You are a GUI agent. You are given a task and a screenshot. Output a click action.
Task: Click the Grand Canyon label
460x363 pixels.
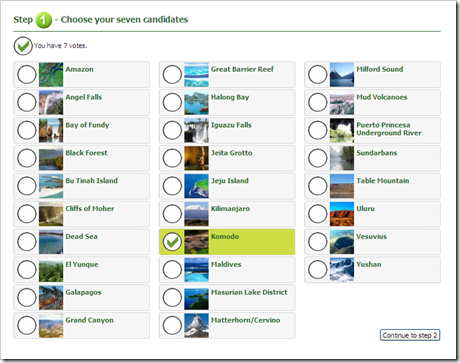pyautogui.click(x=89, y=320)
